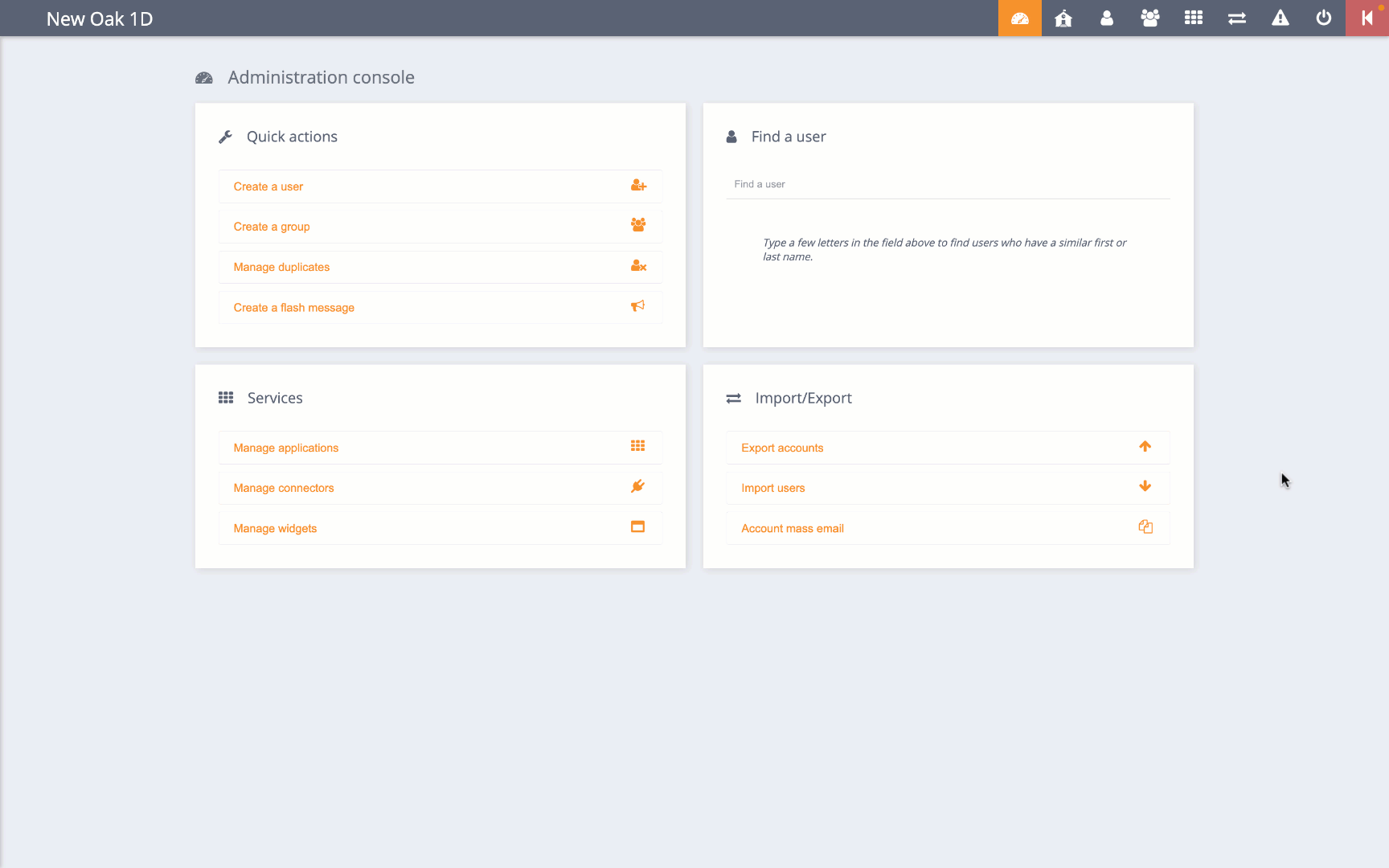This screenshot has width=1389, height=868.
Task: Click the up arrow beside Export accounts
Action: pyautogui.click(x=1145, y=446)
